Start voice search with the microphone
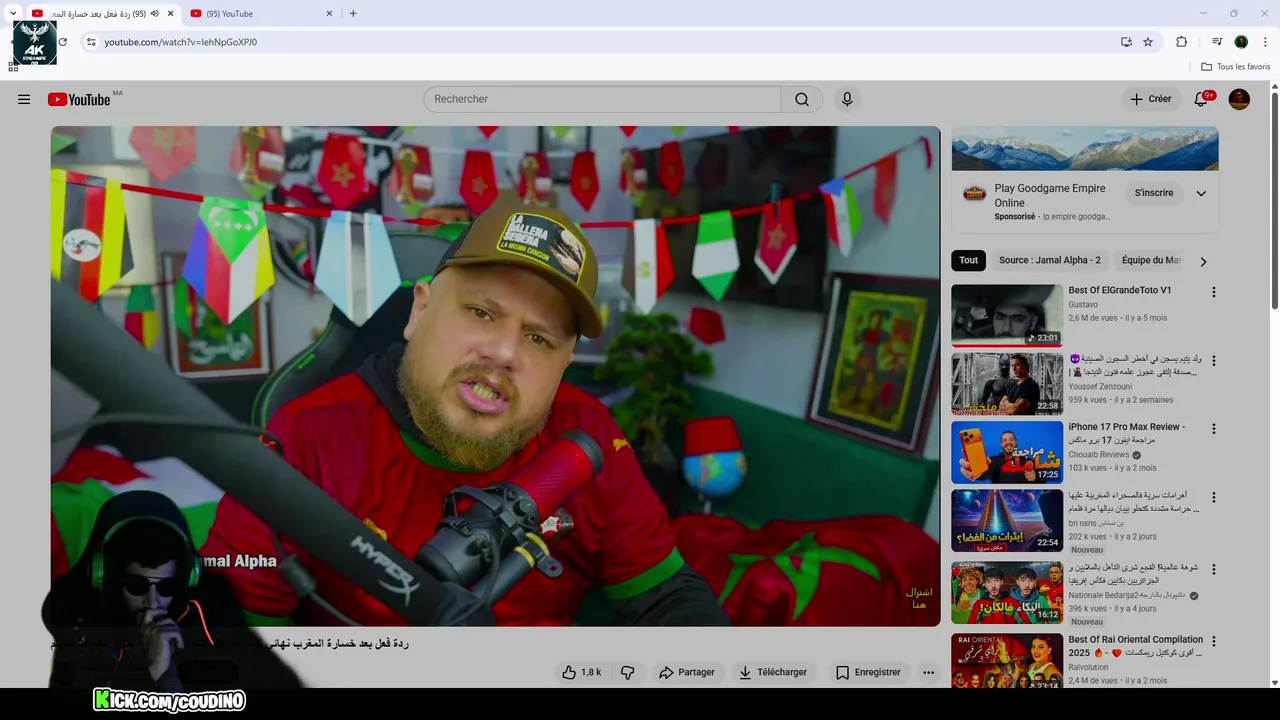Screen dimensions: 1280x720 [847, 99]
